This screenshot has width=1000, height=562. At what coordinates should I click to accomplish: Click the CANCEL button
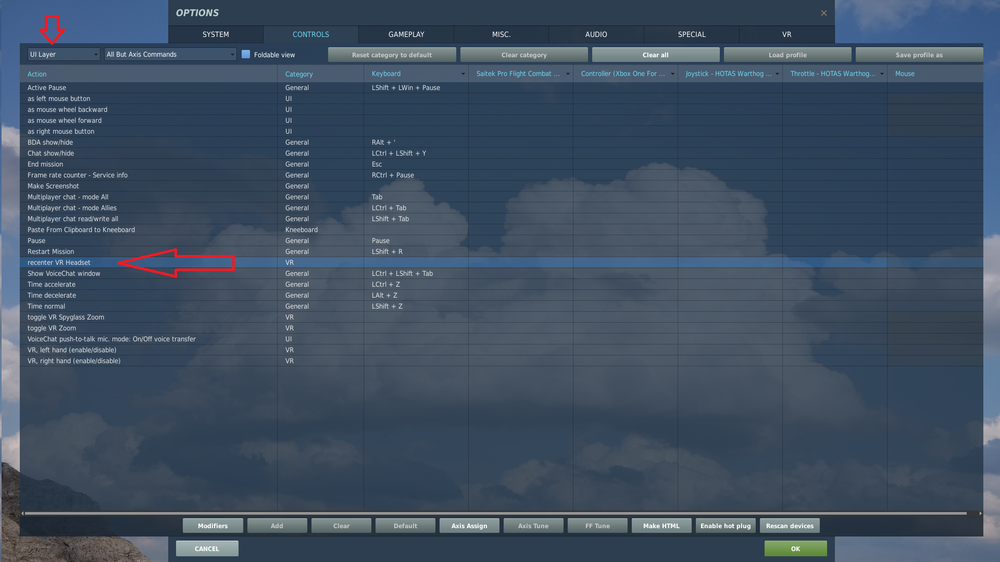(207, 549)
